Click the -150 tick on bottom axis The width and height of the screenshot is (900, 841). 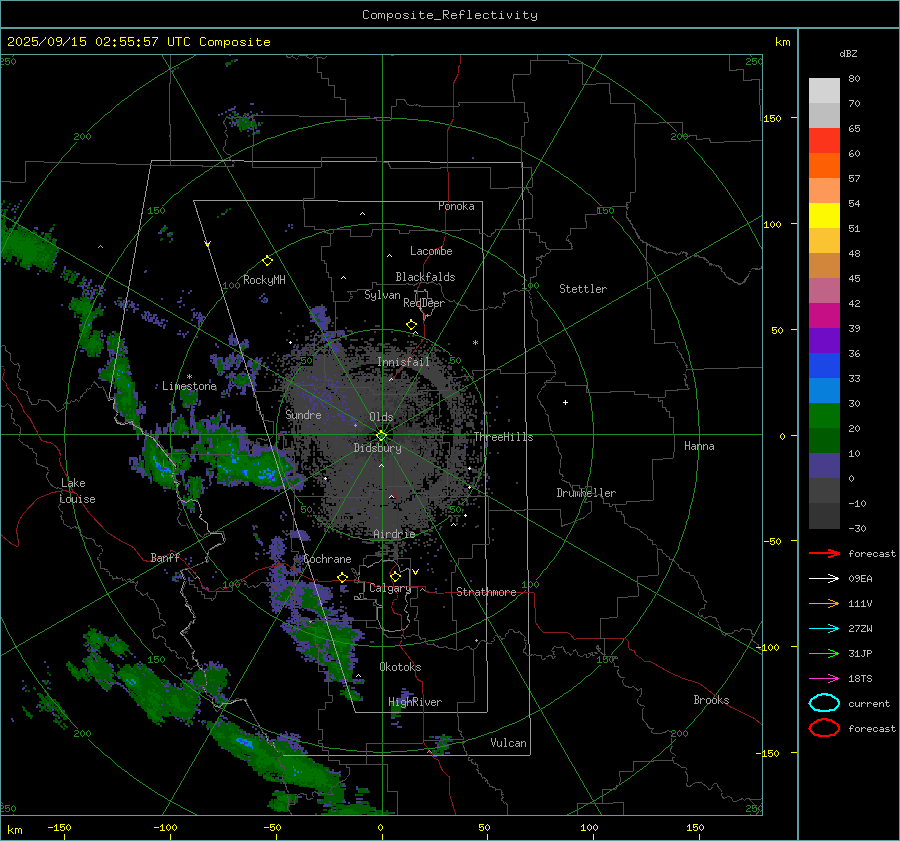tap(59, 827)
